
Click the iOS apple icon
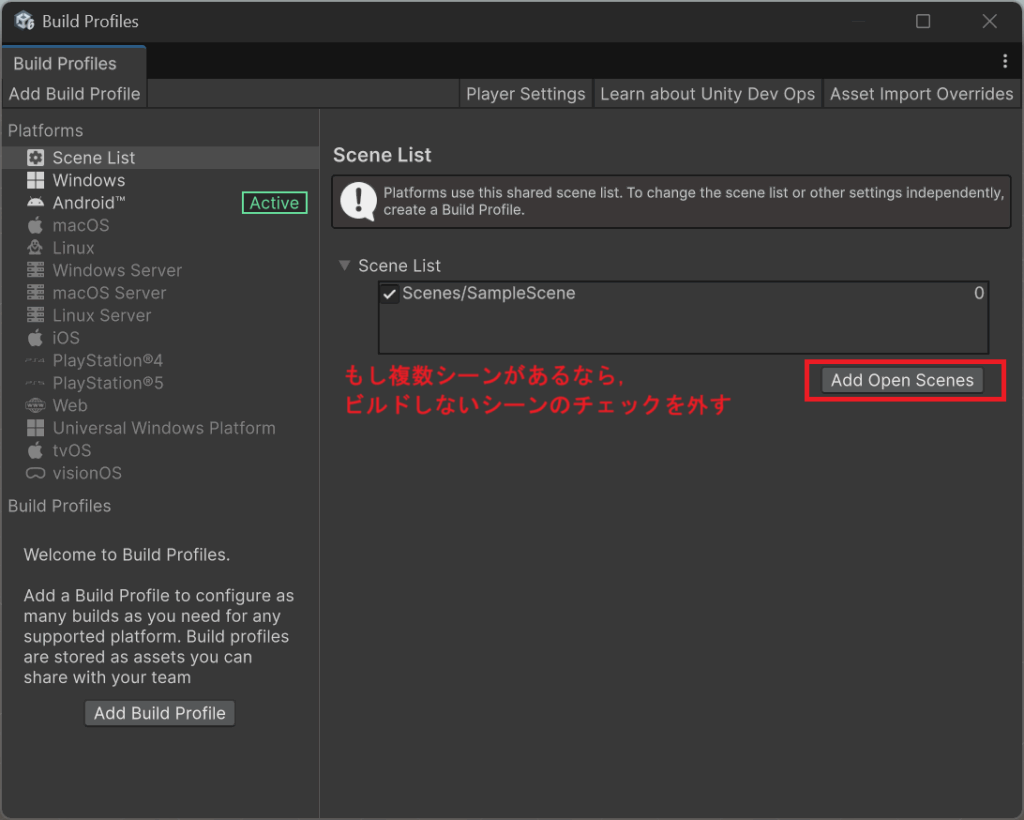[x=35, y=338]
